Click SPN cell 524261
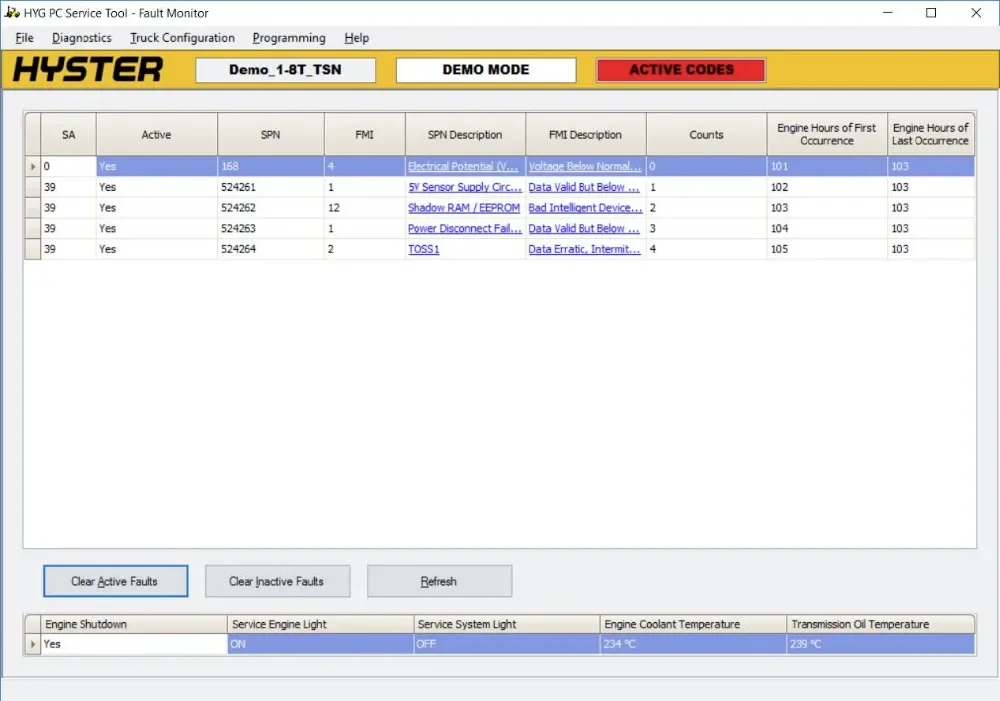This screenshot has height=701, width=1000. 271,187
